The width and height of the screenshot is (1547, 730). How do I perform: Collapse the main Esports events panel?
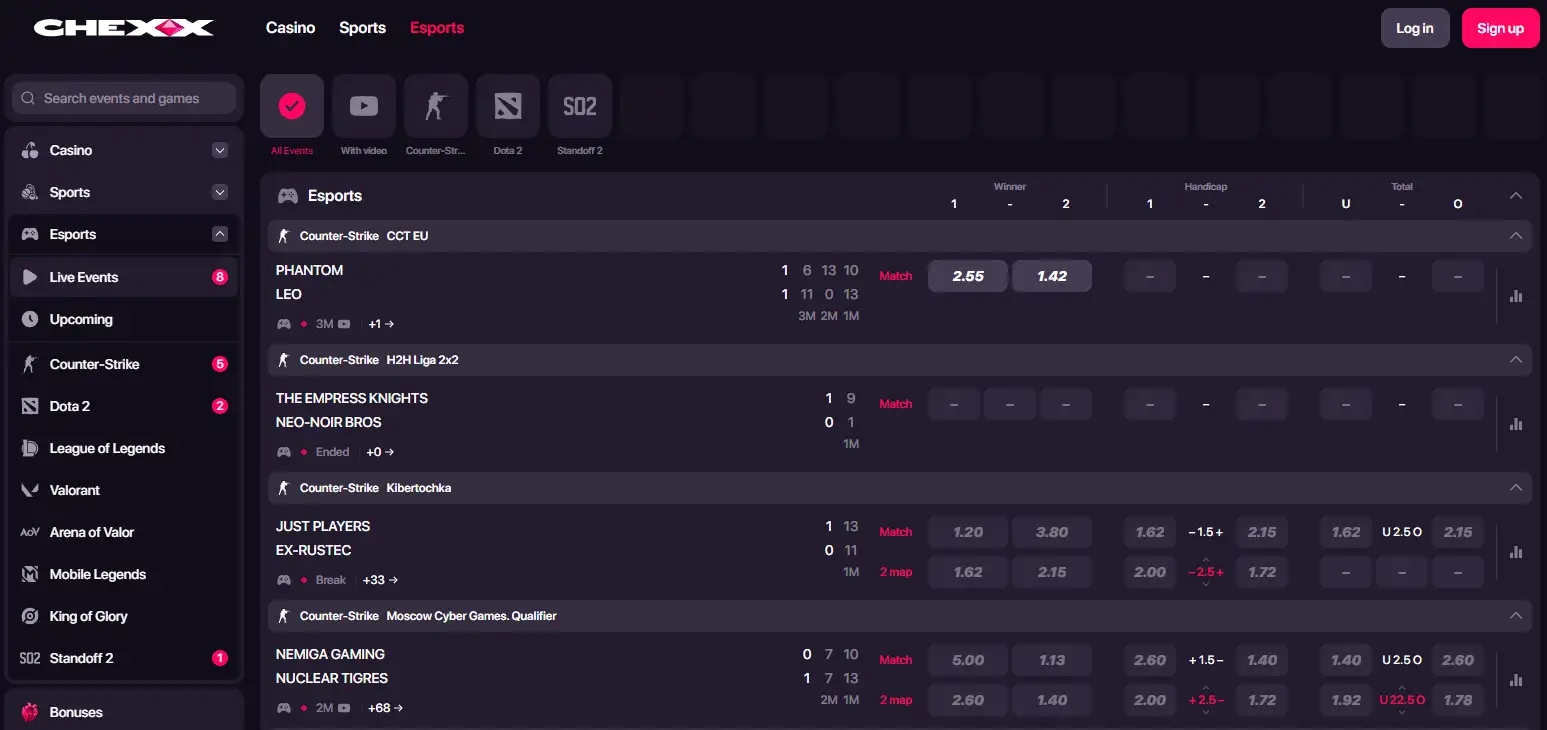coord(1516,196)
